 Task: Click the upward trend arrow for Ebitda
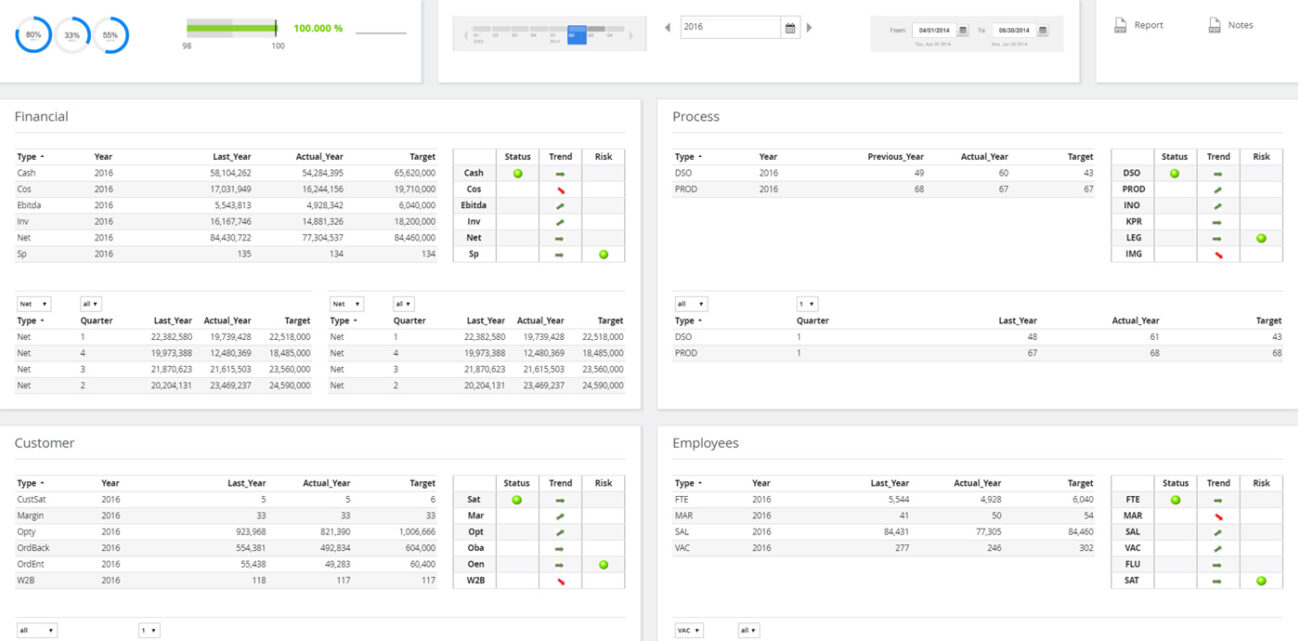(x=559, y=204)
